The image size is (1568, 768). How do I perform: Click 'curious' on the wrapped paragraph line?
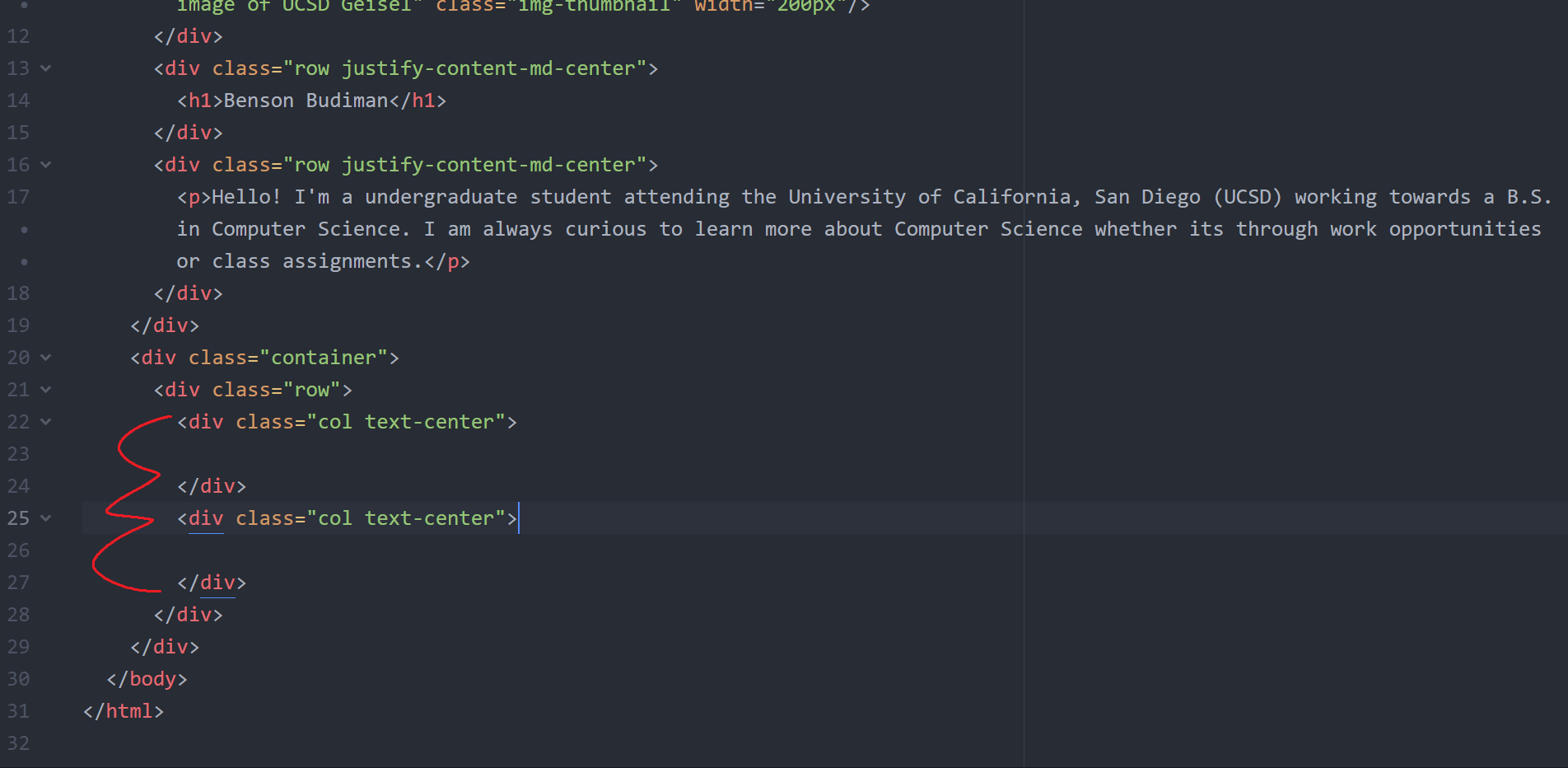coord(605,229)
